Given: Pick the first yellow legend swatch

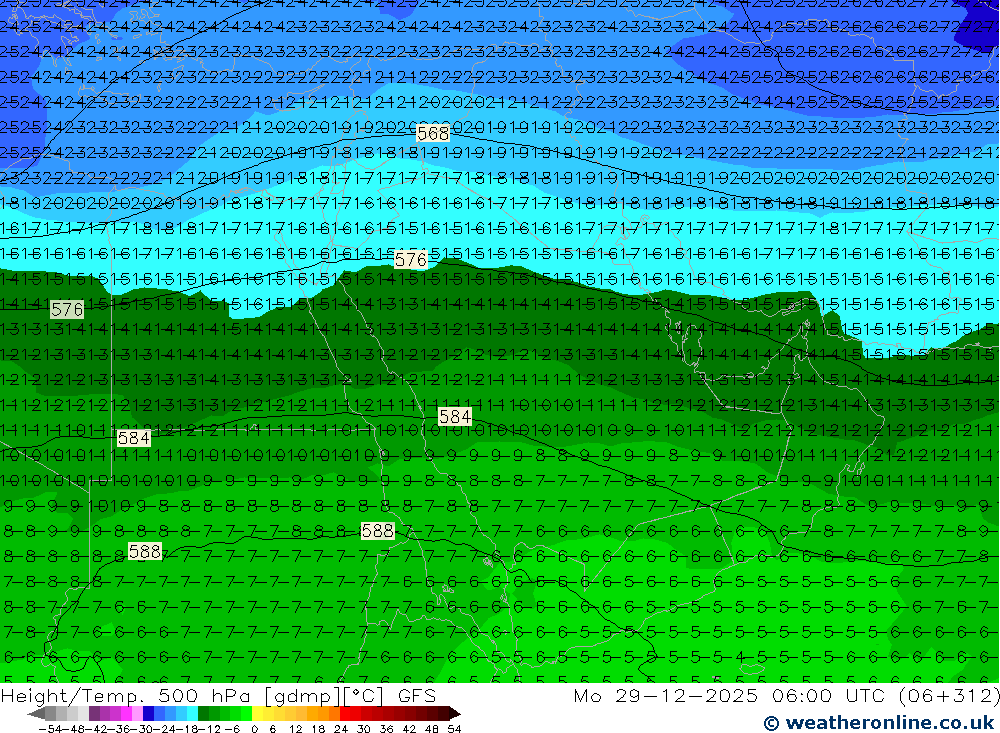Looking at the screenshot, I should (x=257, y=713).
